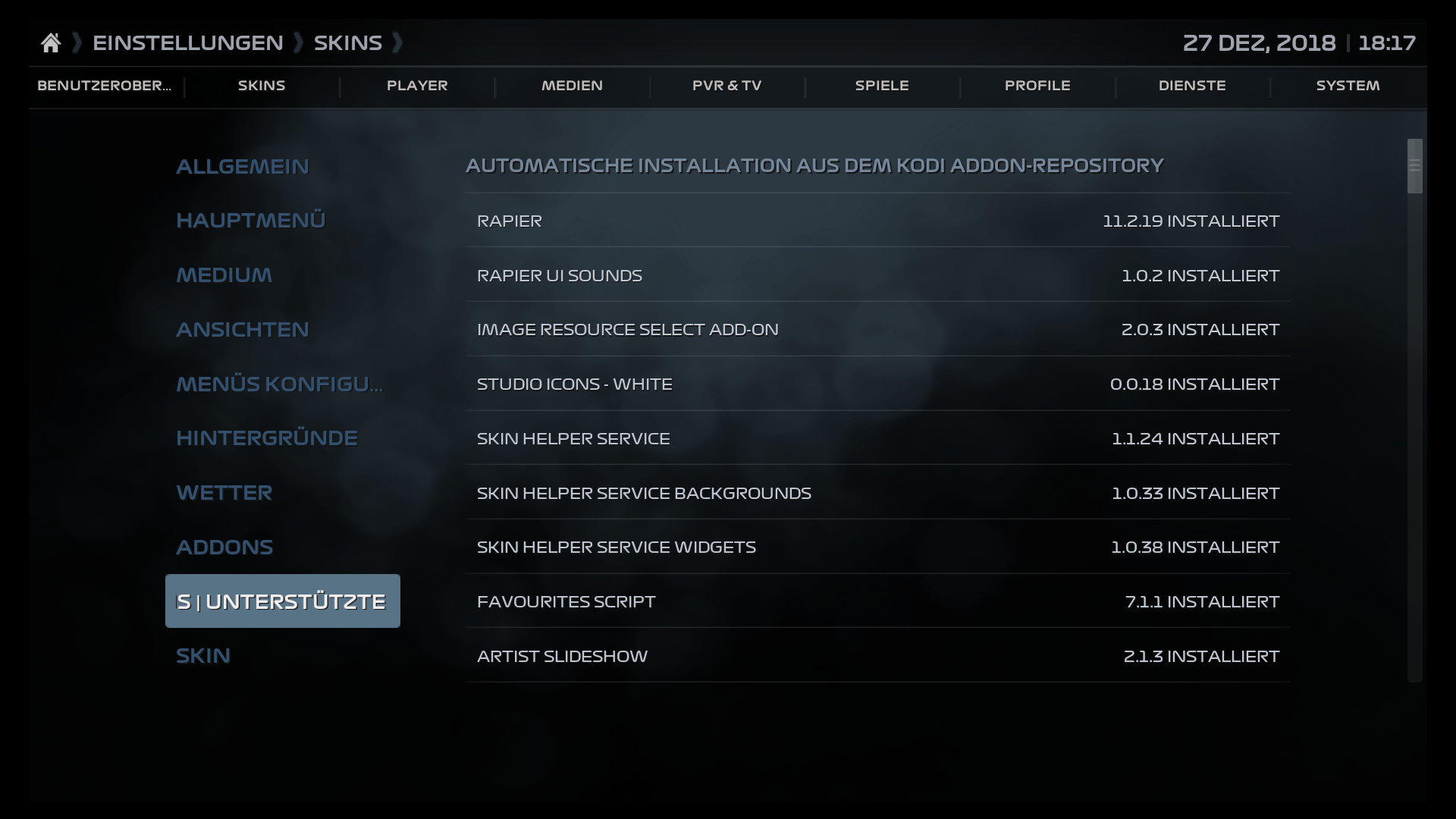Open the ANSICHTEN settings section
This screenshot has height=819, width=1456.
click(x=243, y=329)
